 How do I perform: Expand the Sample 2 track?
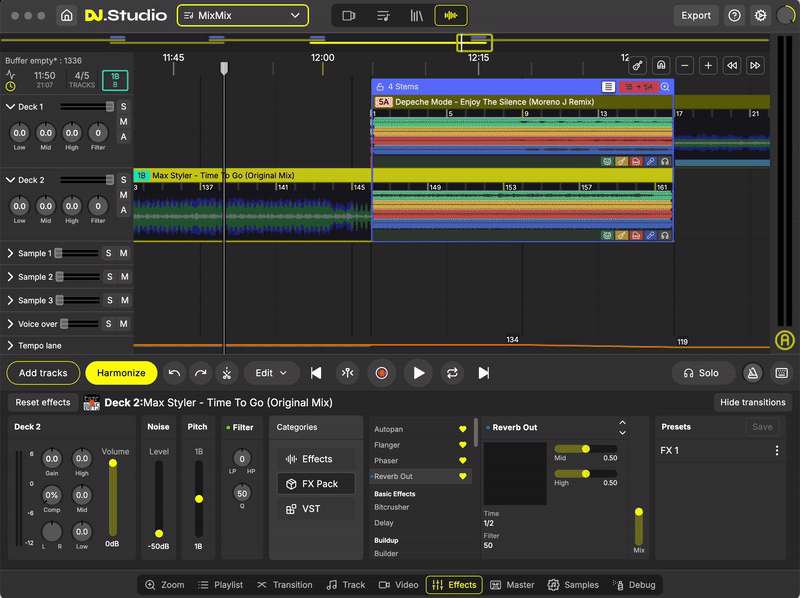10,277
